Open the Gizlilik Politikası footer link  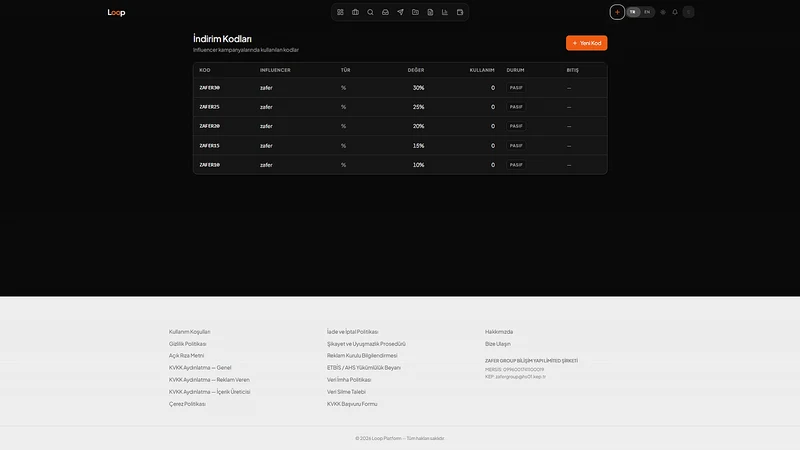coord(187,344)
